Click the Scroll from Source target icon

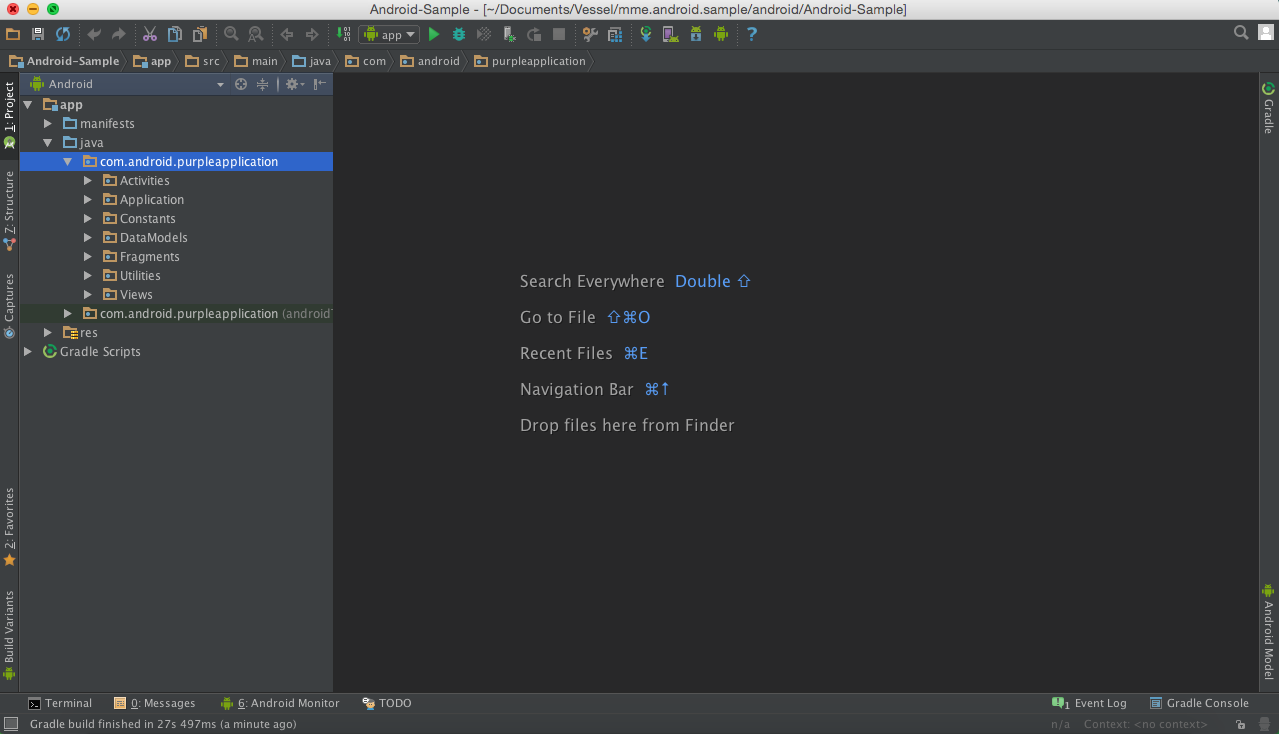click(x=241, y=84)
